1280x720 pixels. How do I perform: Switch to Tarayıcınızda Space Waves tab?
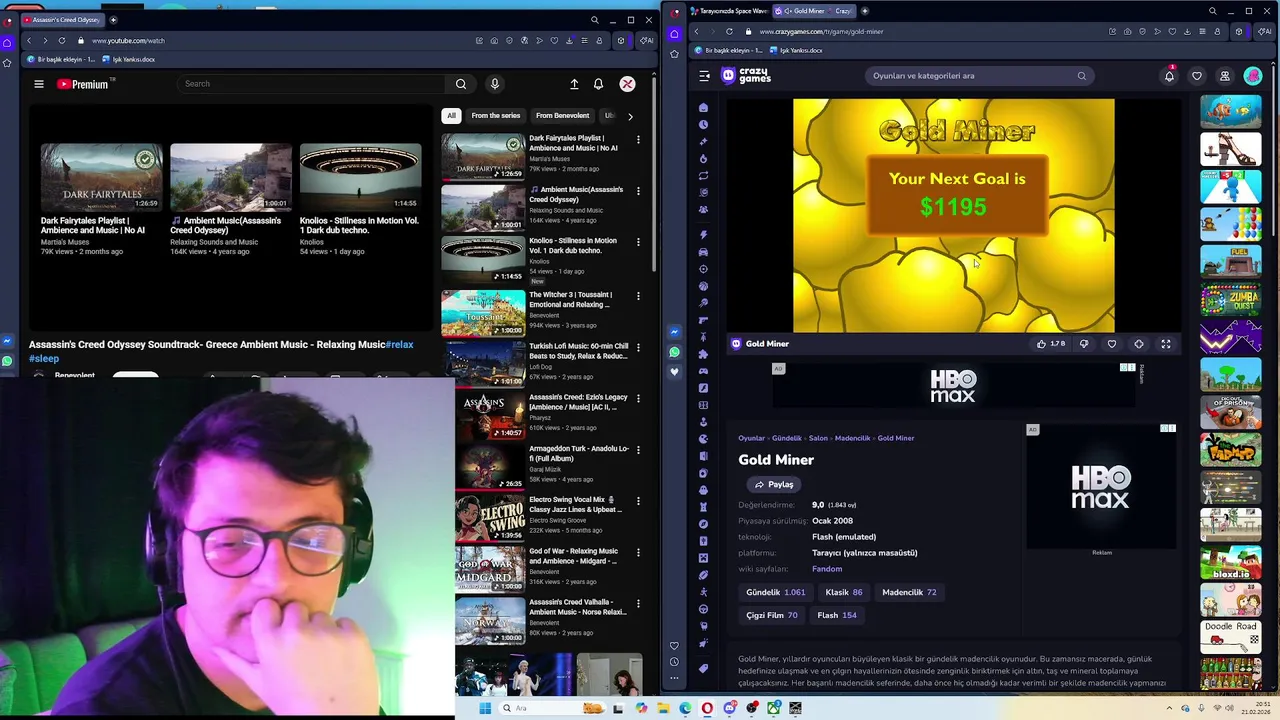click(x=729, y=11)
